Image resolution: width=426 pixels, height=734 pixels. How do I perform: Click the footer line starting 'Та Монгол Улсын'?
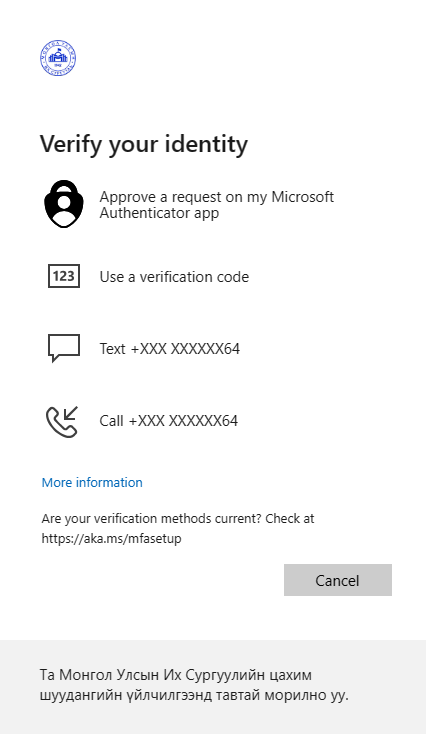176,675
